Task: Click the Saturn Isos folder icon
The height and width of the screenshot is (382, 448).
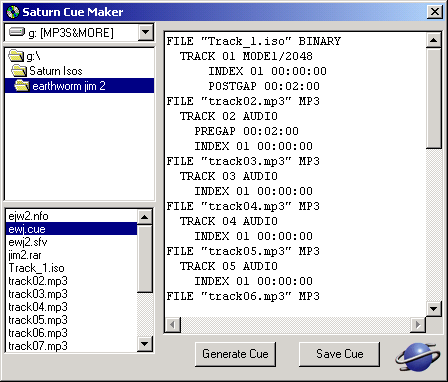Action: (x=19, y=70)
